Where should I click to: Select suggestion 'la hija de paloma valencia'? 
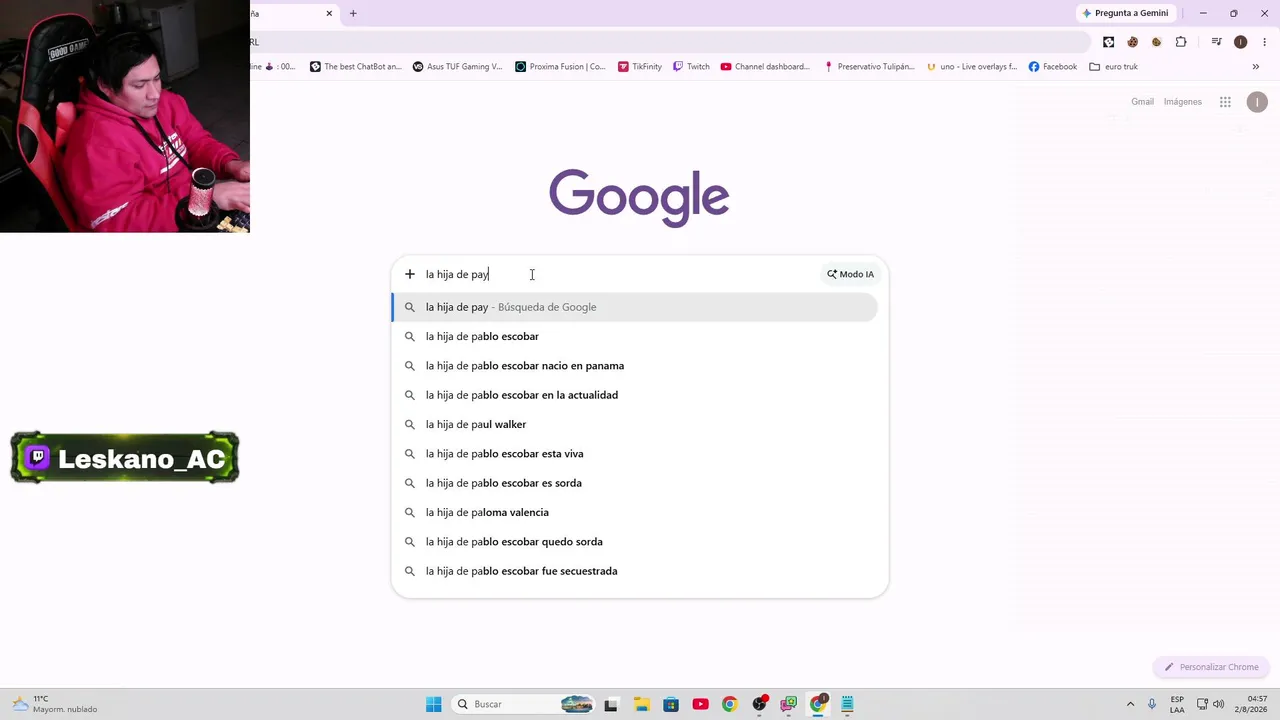635,512
